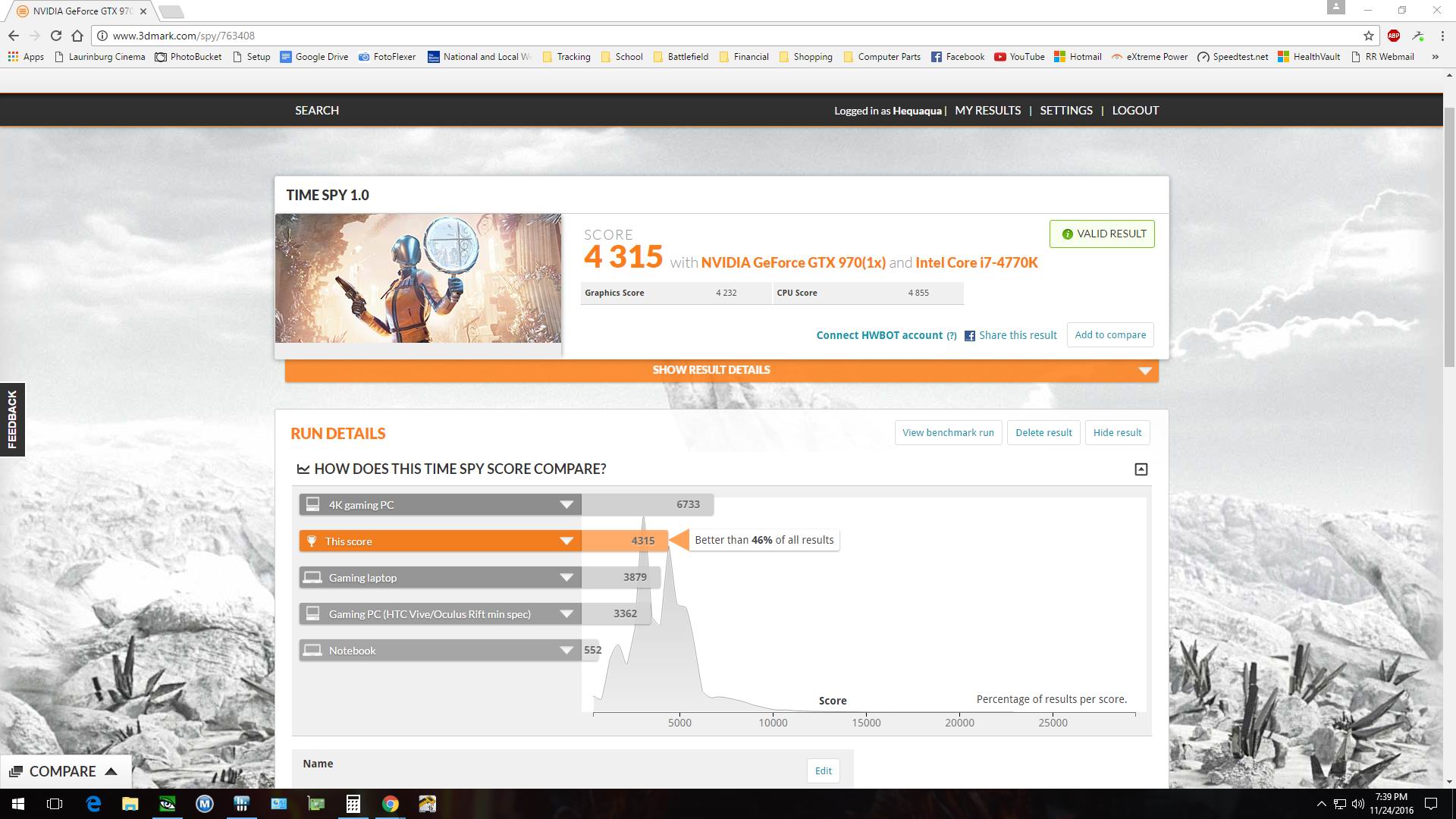Expand the Notebook dropdown

tap(566, 651)
